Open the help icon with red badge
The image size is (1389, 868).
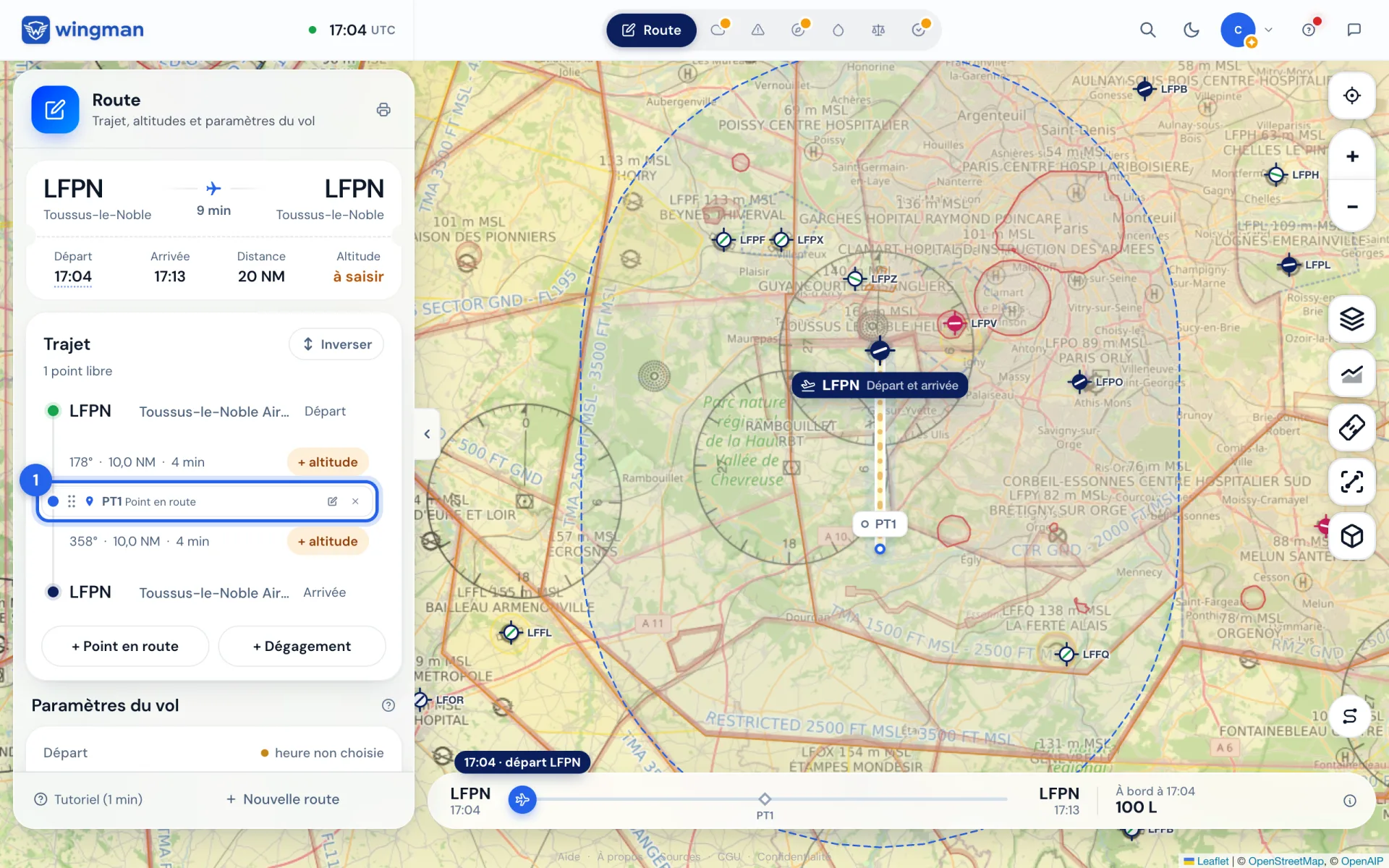1309,30
